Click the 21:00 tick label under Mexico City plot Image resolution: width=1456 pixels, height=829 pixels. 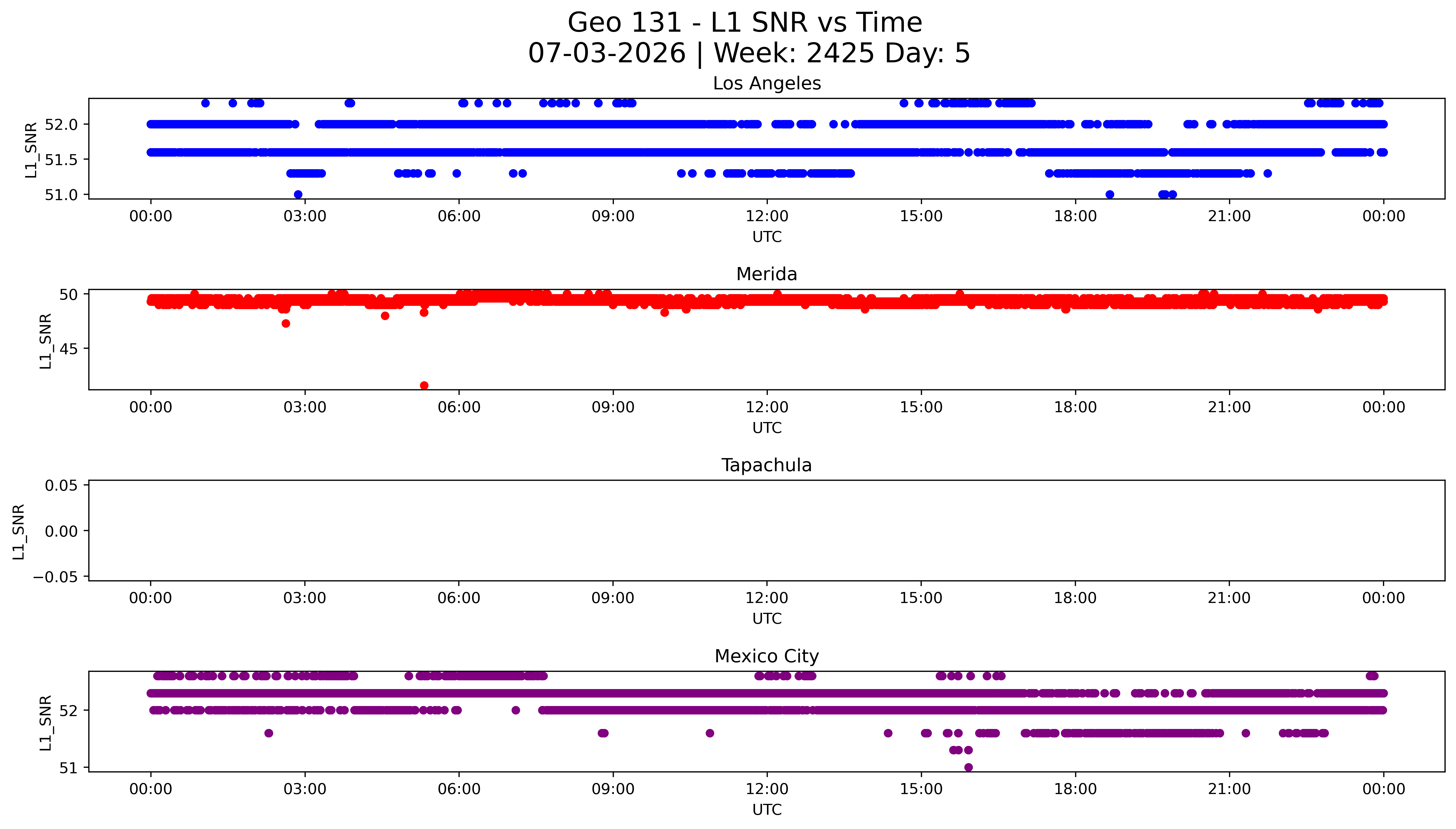click(1229, 789)
